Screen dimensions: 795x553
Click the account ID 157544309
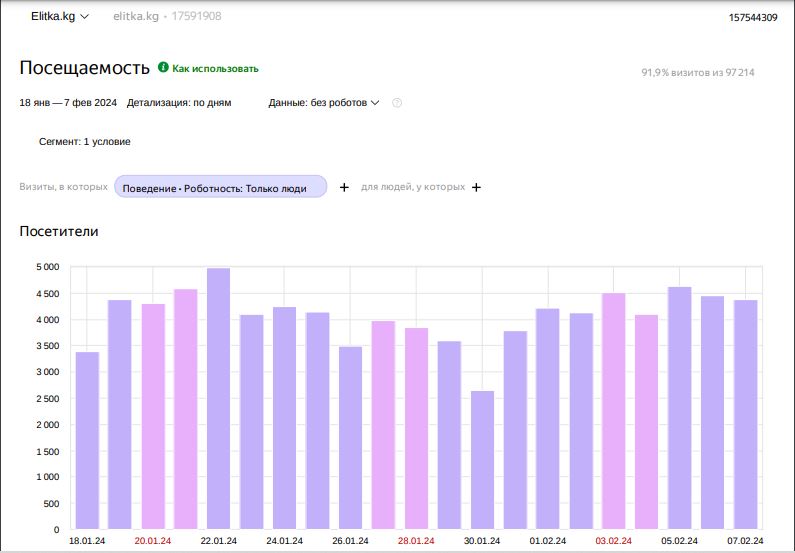click(753, 18)
